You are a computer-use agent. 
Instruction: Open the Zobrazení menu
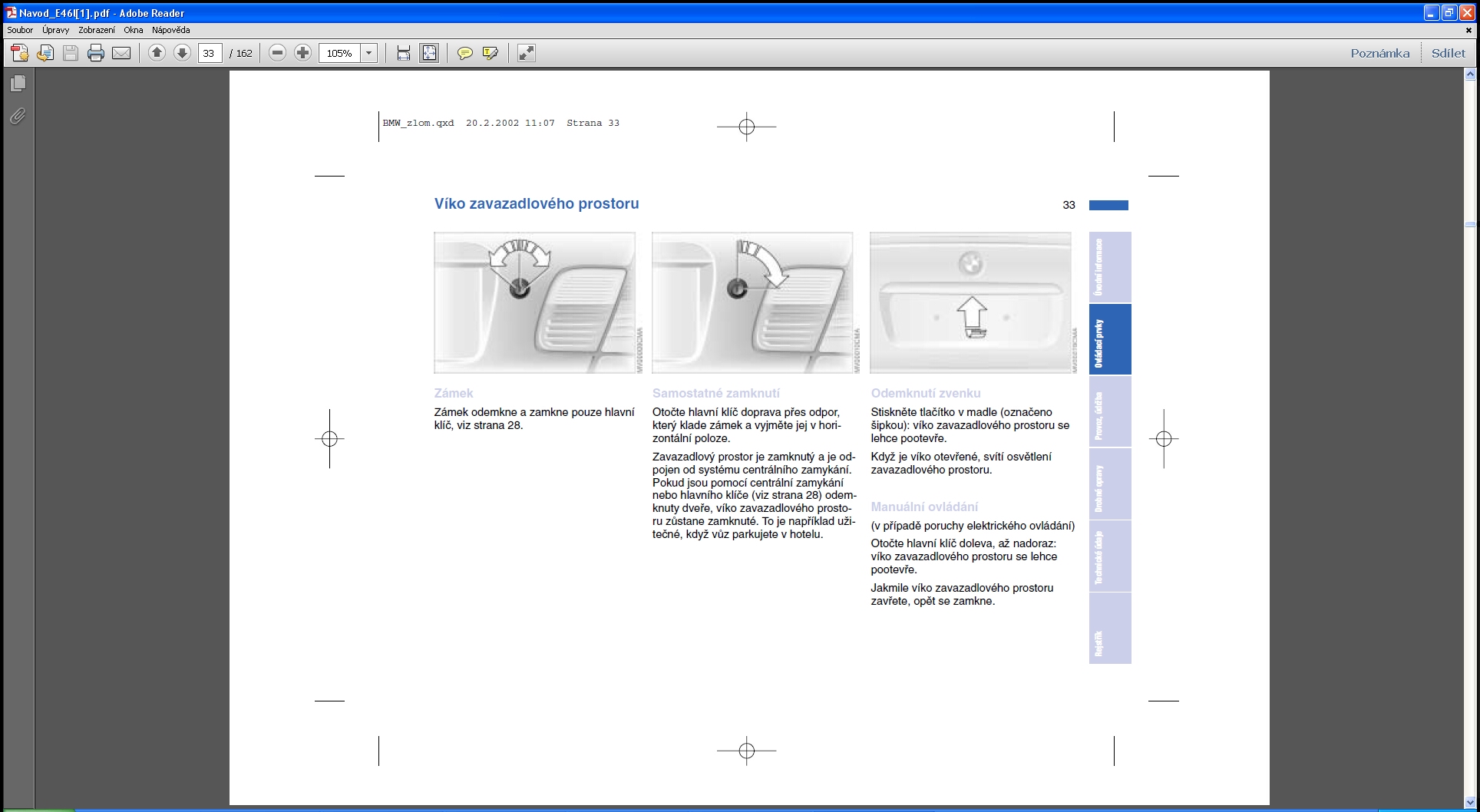pos(97,30)
